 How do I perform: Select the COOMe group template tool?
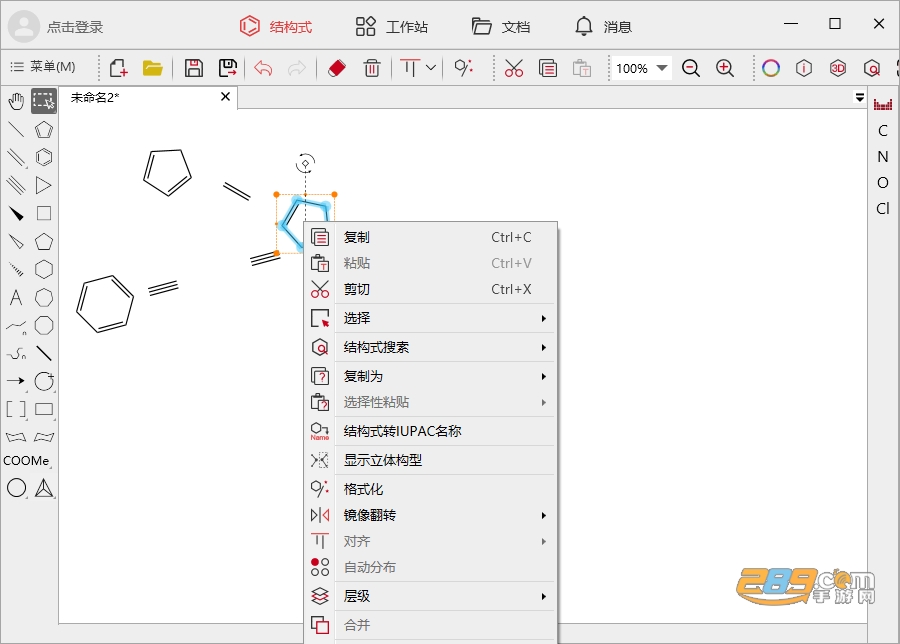pos(26,461)
